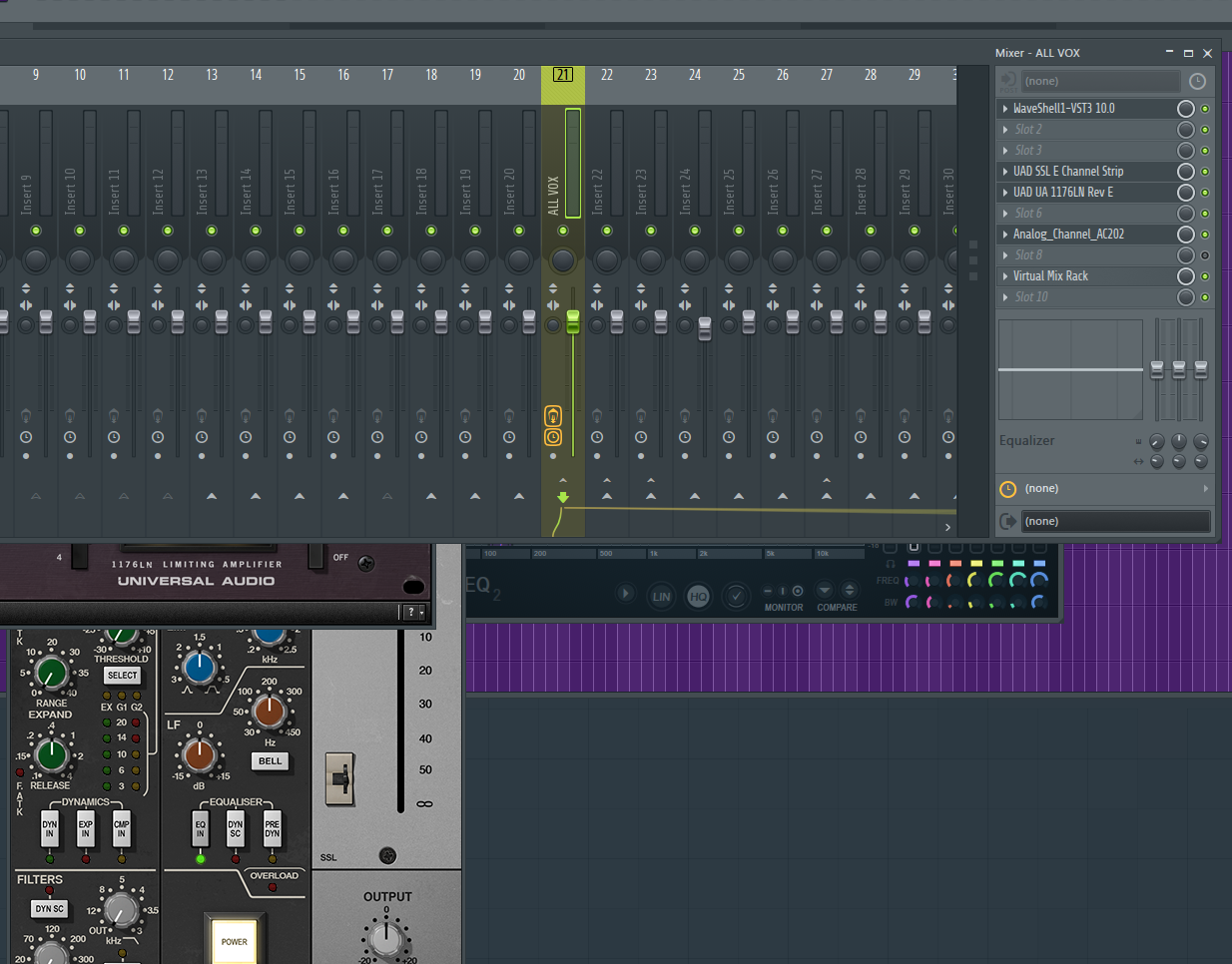Viewport: 1232px width, 964px height.
Task: Click the latency clock icon on the ALL VOX track
Action: coord(553,437)
